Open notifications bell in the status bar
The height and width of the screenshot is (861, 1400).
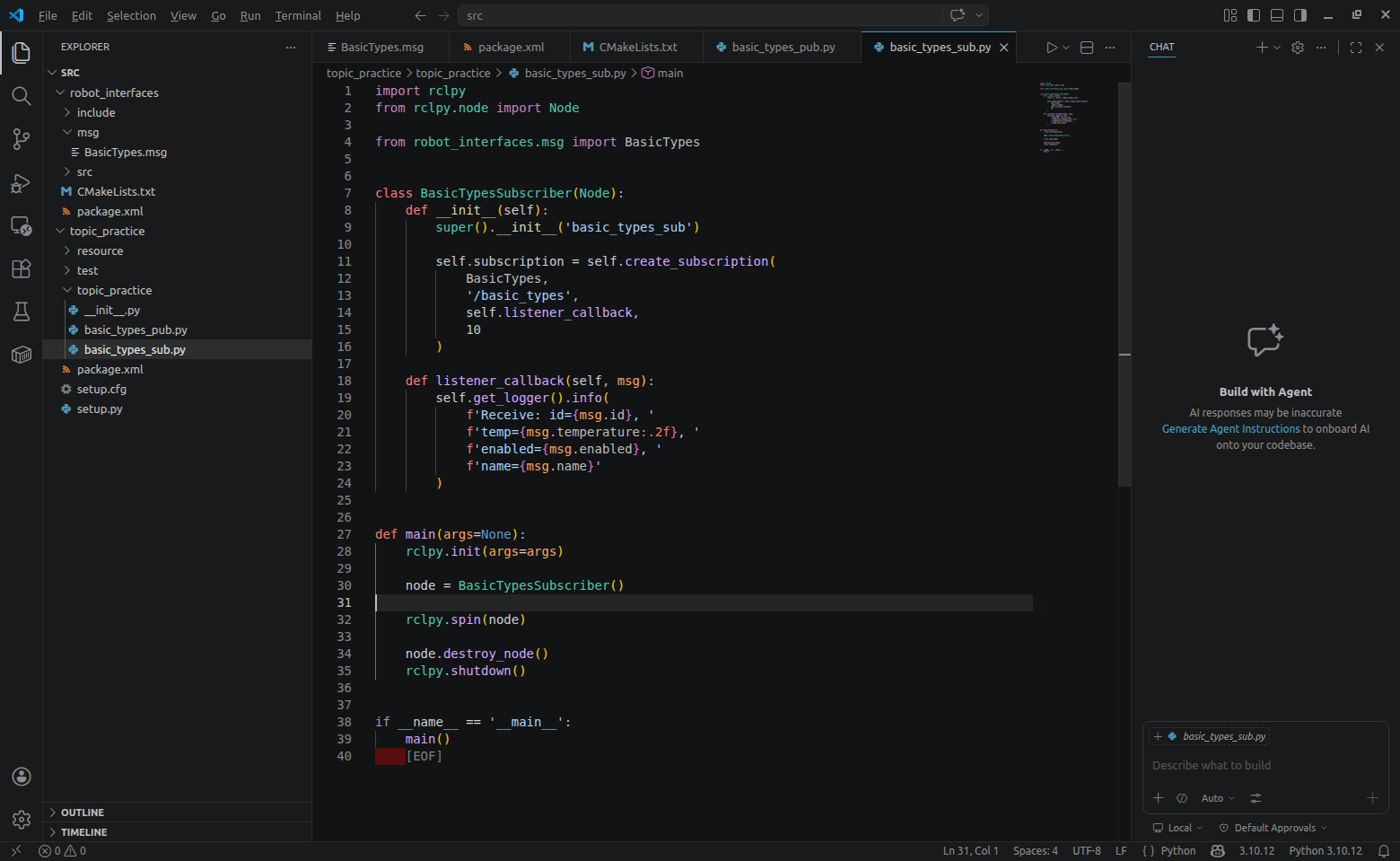pos(1384,851)
